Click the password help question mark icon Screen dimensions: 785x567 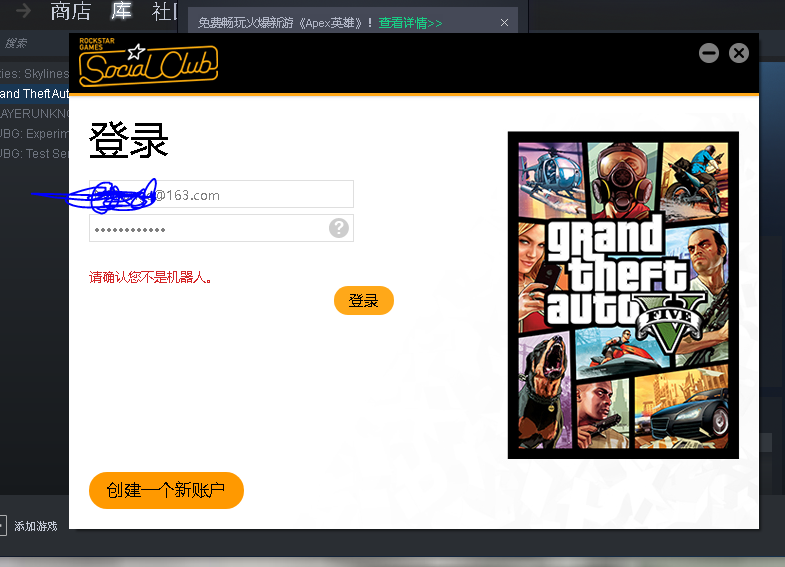pyautogui.click(x=339, y=228)
